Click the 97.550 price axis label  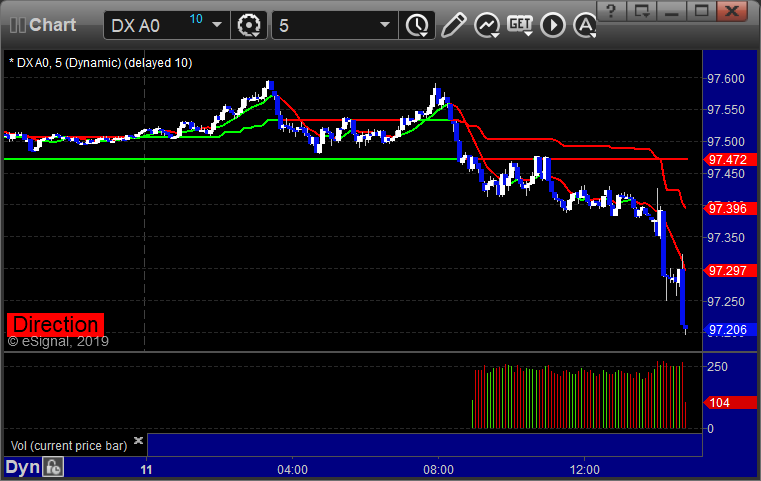click(x=726, y=110)
